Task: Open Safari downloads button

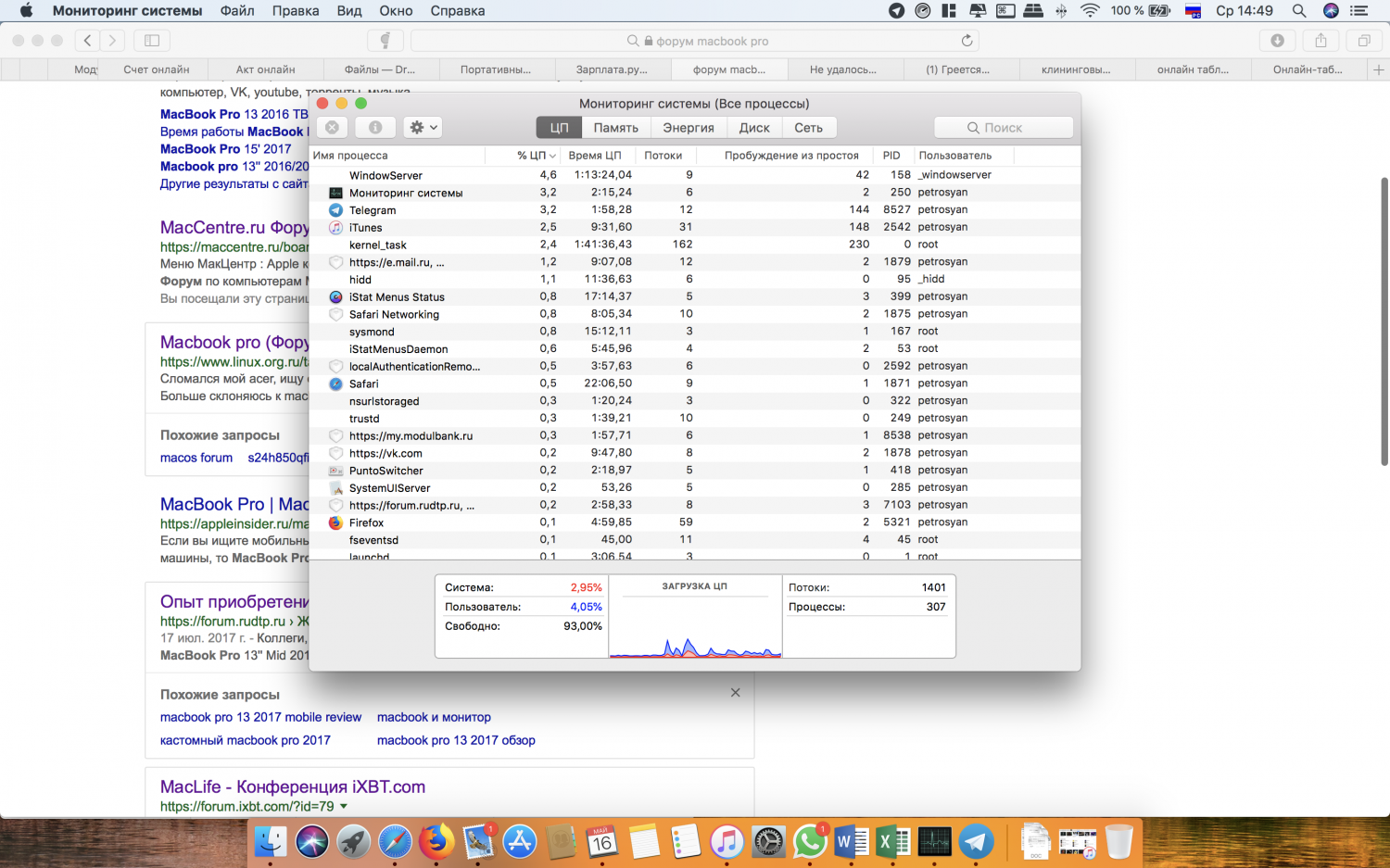Action: pyautogui.click(x=1277, y=41)
